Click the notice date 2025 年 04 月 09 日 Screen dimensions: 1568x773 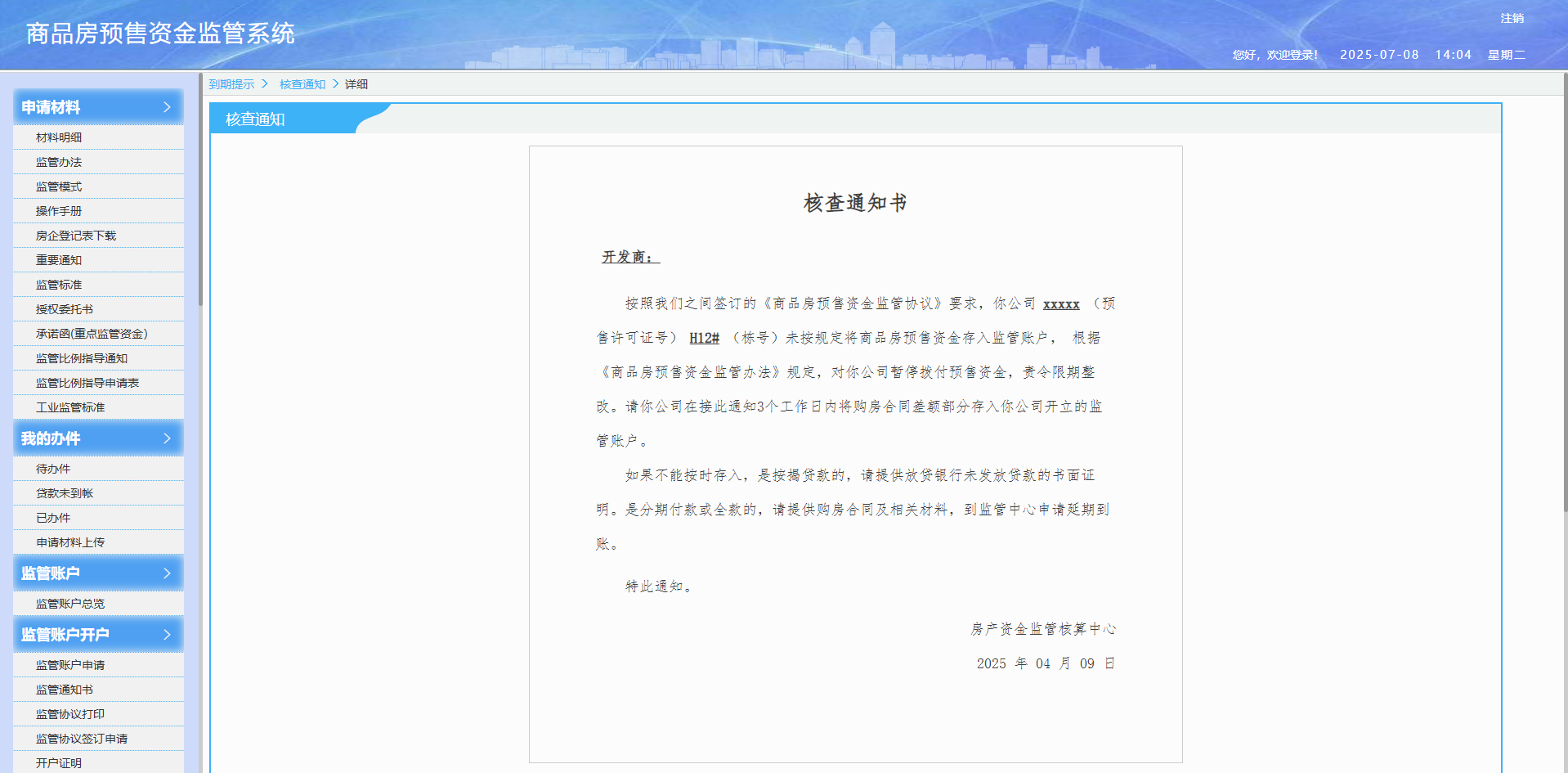[1046, 663]
